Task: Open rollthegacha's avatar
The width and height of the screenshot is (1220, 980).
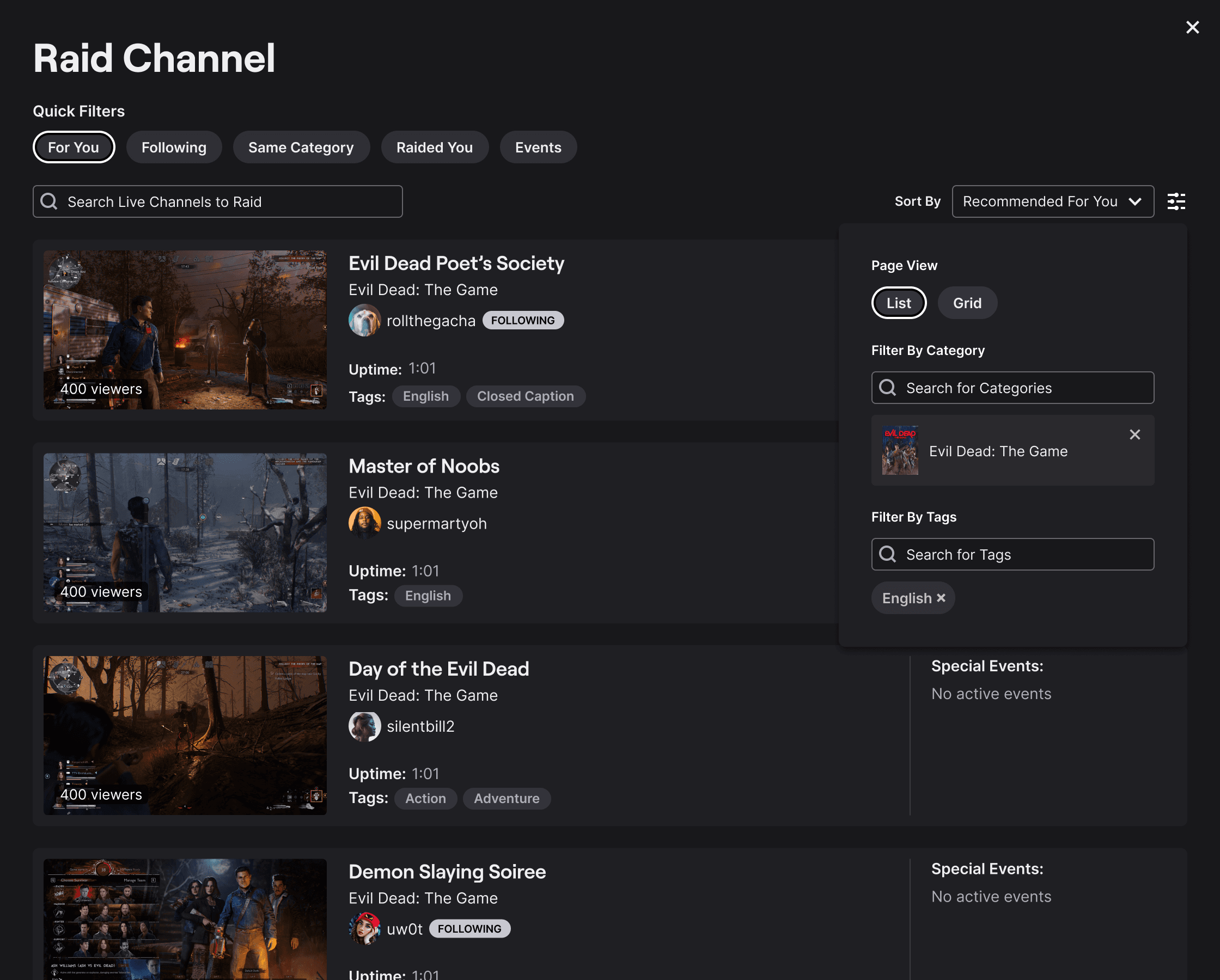Action: coord(364,320)
